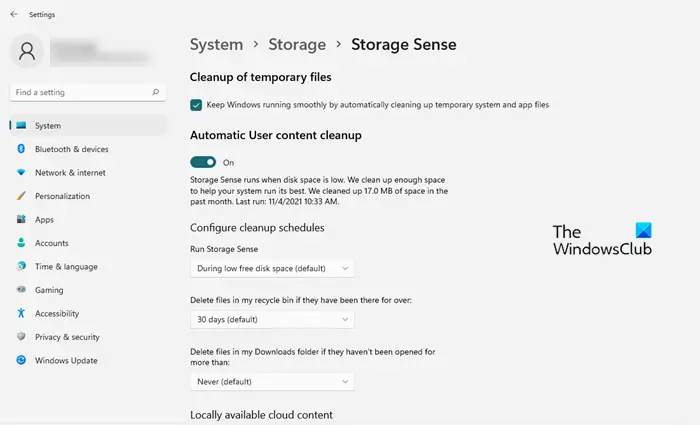
Task: Go back to Storage breadcrumb link
Action: [297, 44]
